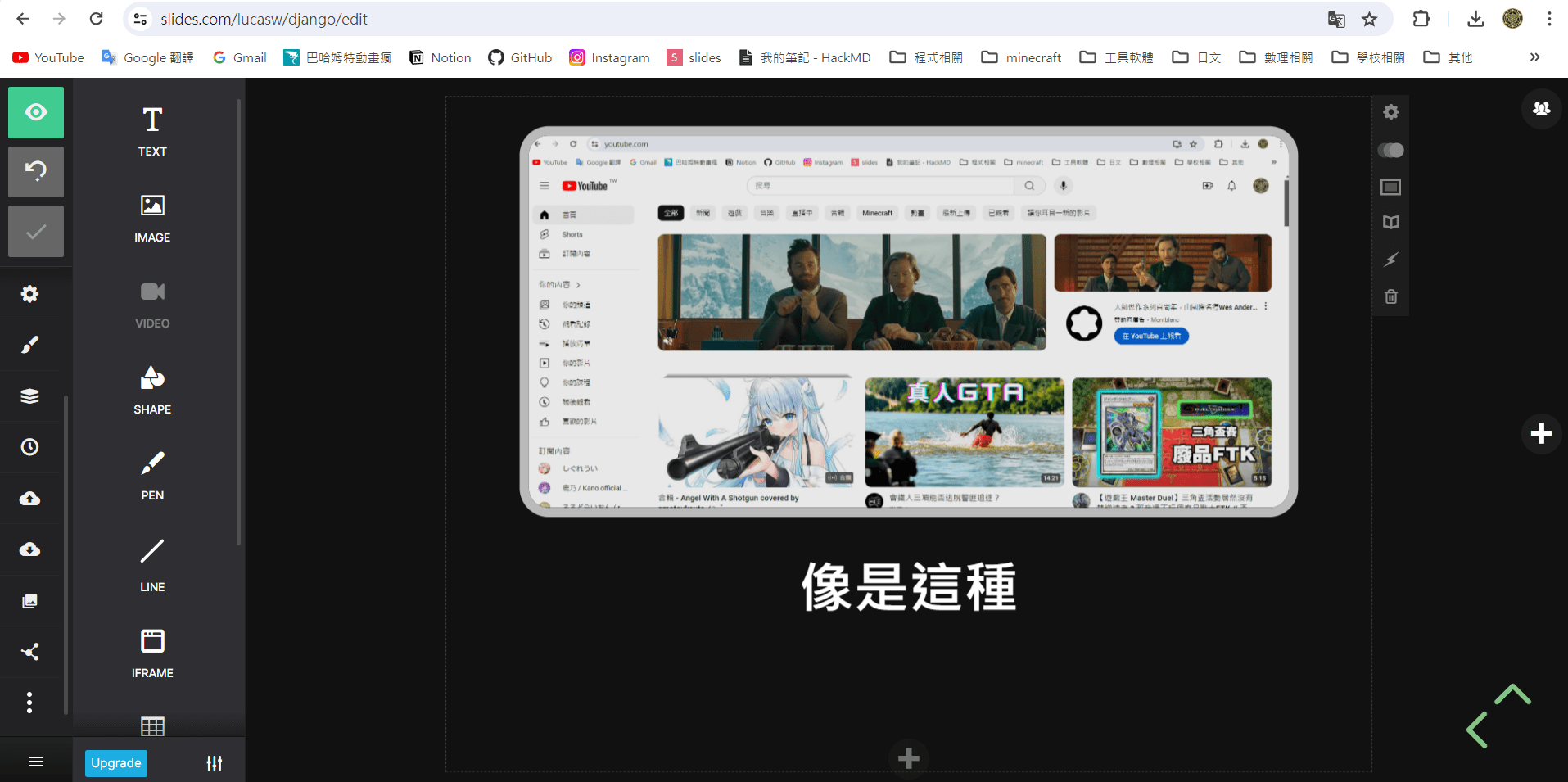
Task: Insert a table block
Action: 152,726
